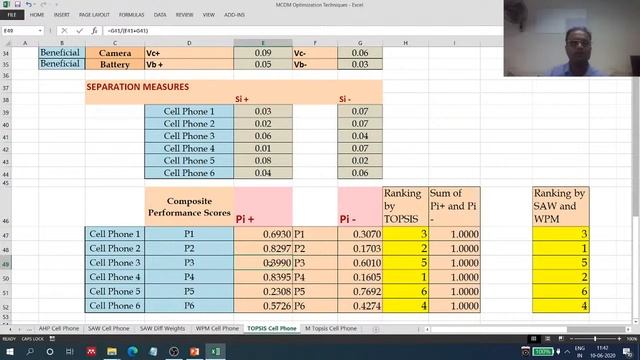Viewport: 640px width, 360px height.
Task: Switch to Normal view icon
Action: click(533, 339)
